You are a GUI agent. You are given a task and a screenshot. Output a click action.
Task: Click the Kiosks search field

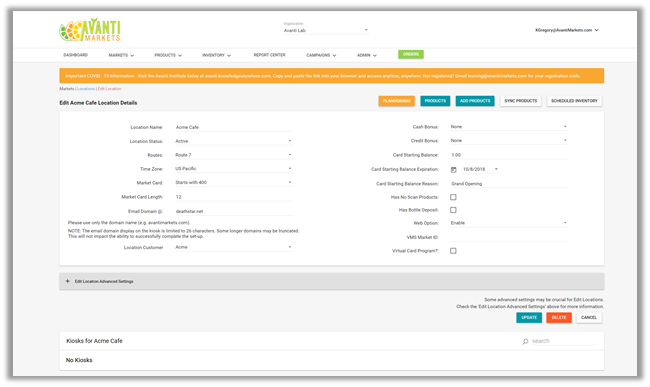click(x=564, y=341)
